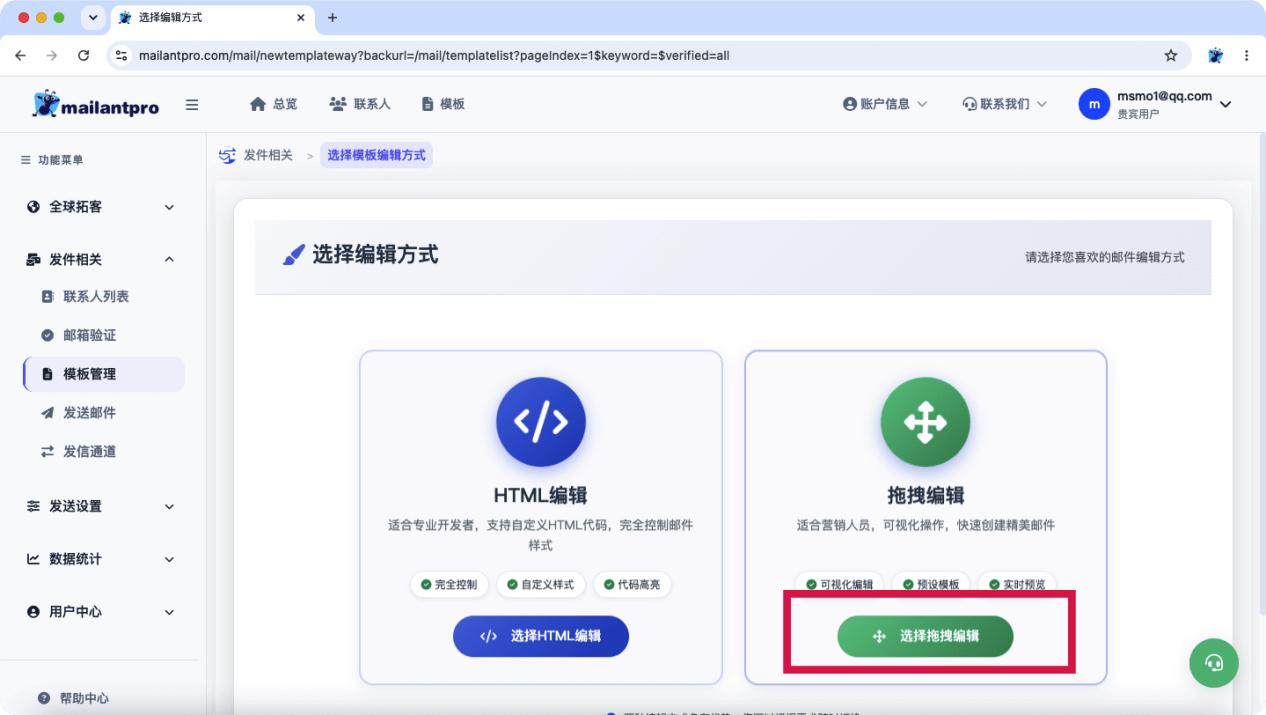Click the blue user avatar circle
1266x715 pixels.
1094,104
